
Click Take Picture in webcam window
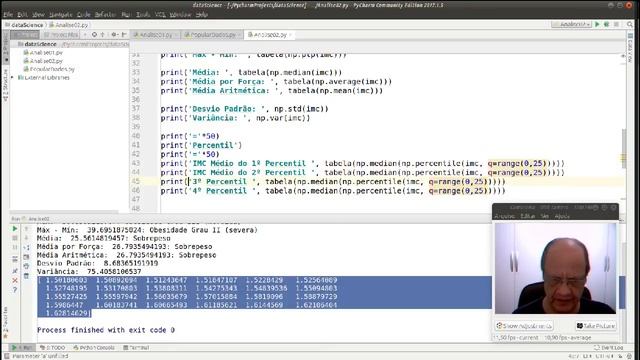pos(596,326)
